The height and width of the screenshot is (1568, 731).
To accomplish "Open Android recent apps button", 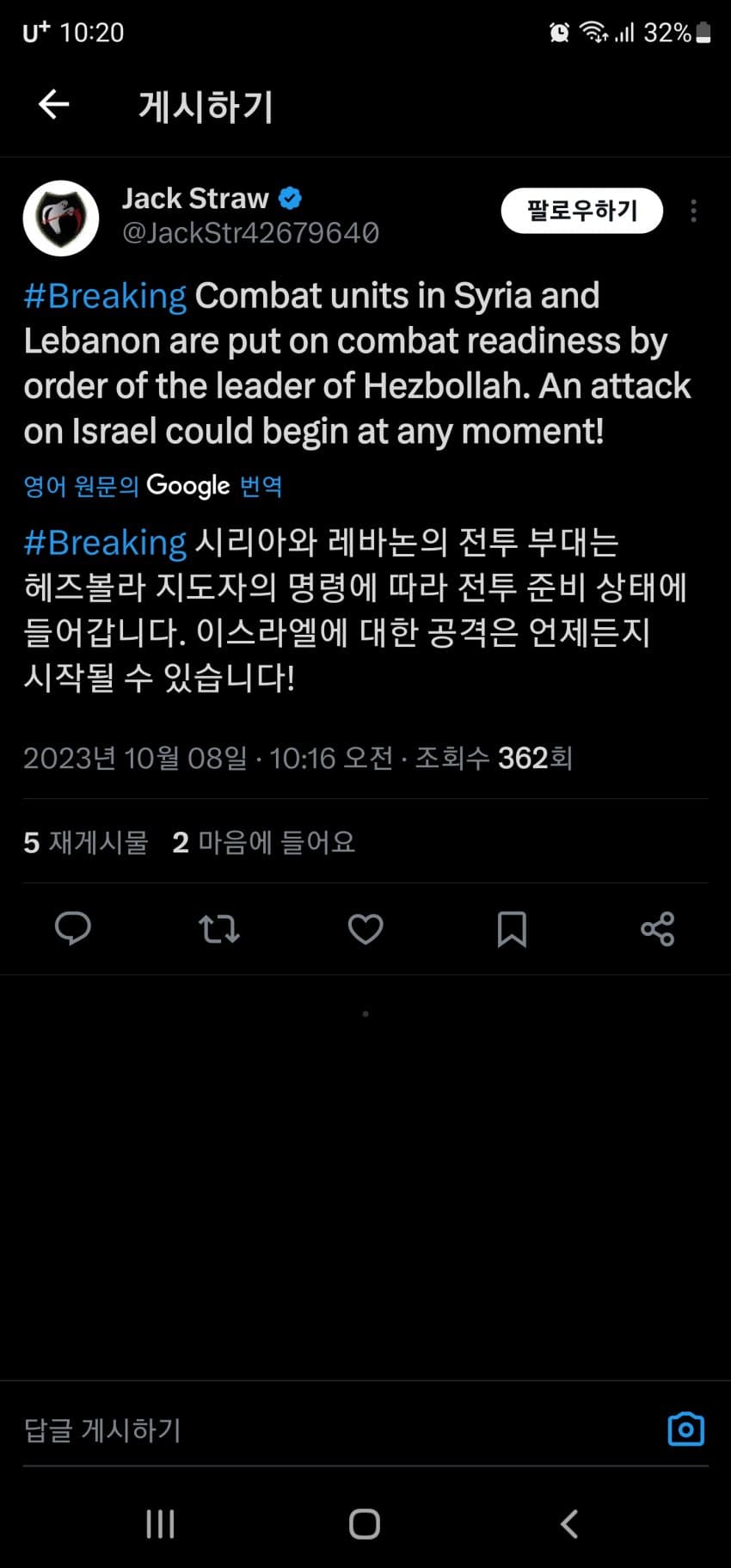I will point(161,1524).
